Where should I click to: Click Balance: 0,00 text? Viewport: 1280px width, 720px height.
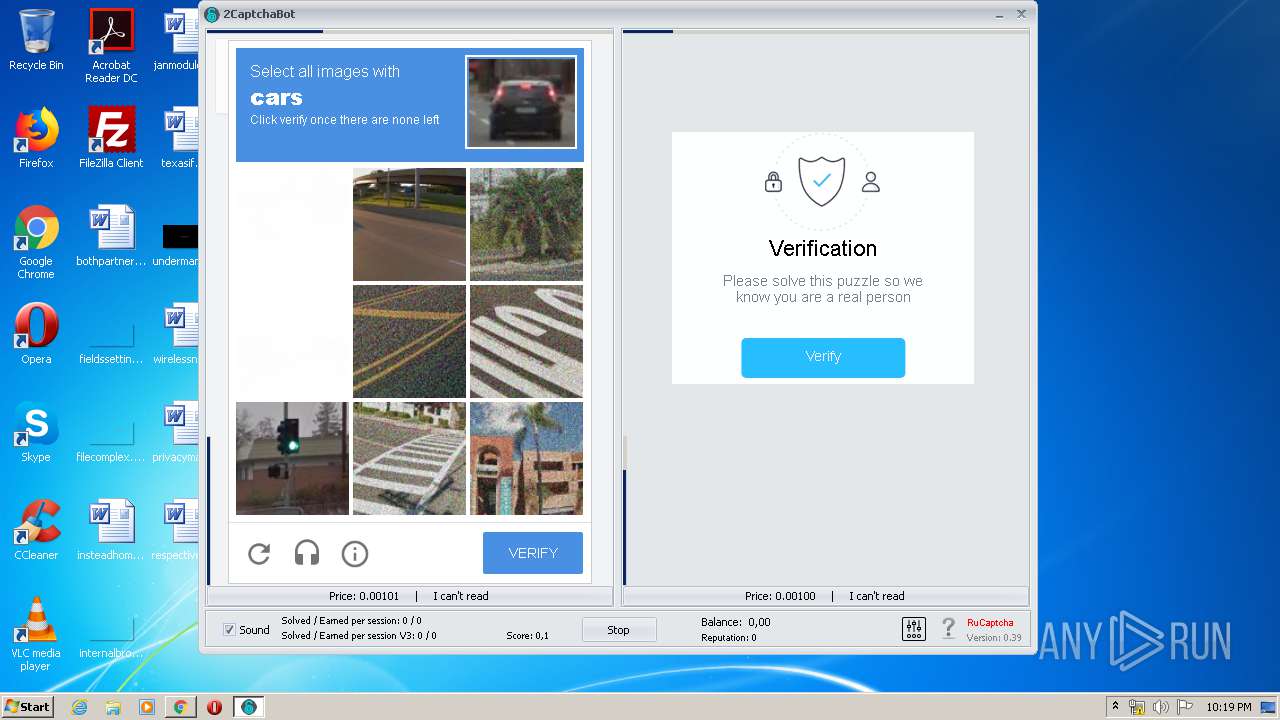(x=735, y=622)
